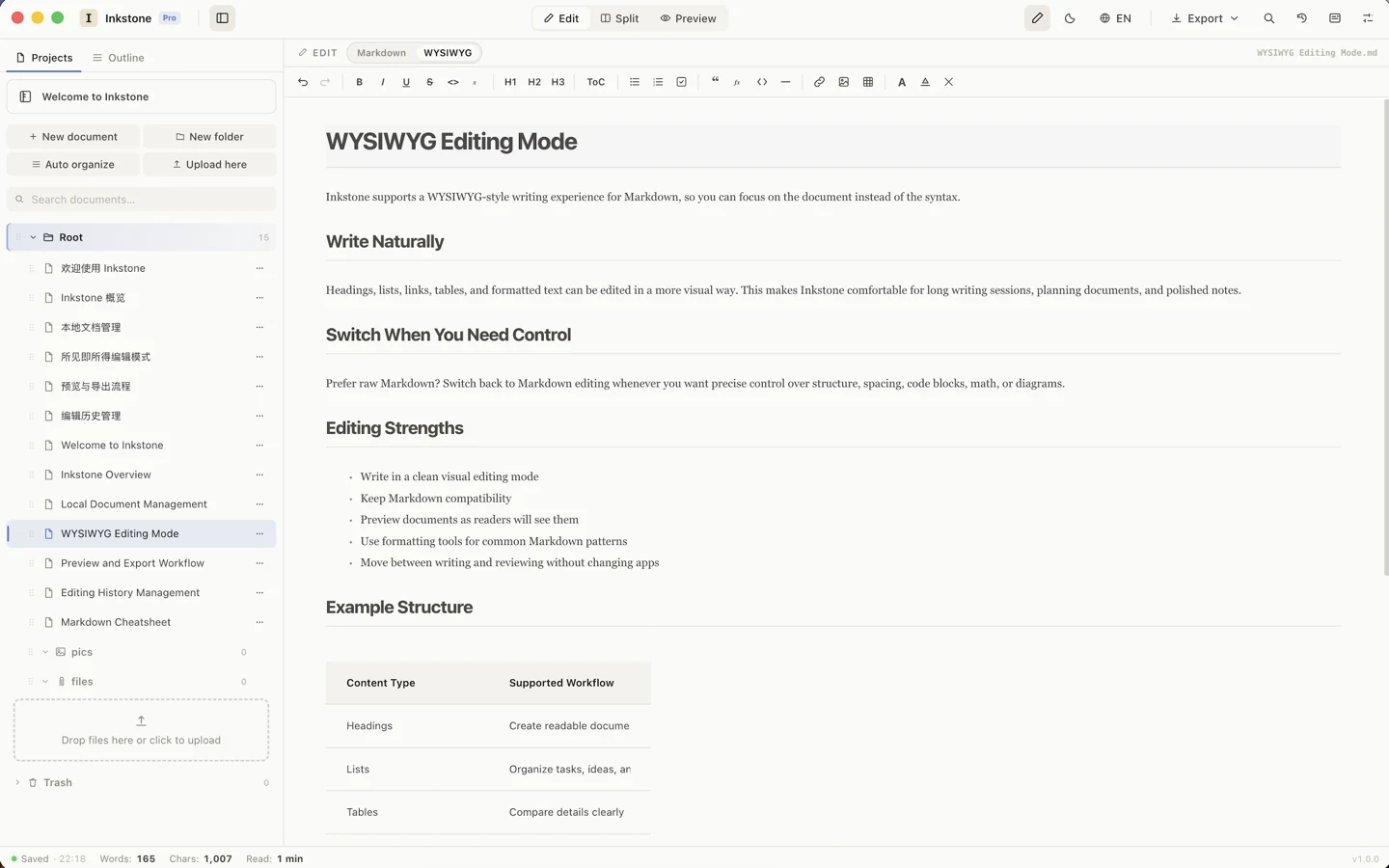Insert a task checklist
Viewport: 1389px width, 868px height.
coord(682,82)
